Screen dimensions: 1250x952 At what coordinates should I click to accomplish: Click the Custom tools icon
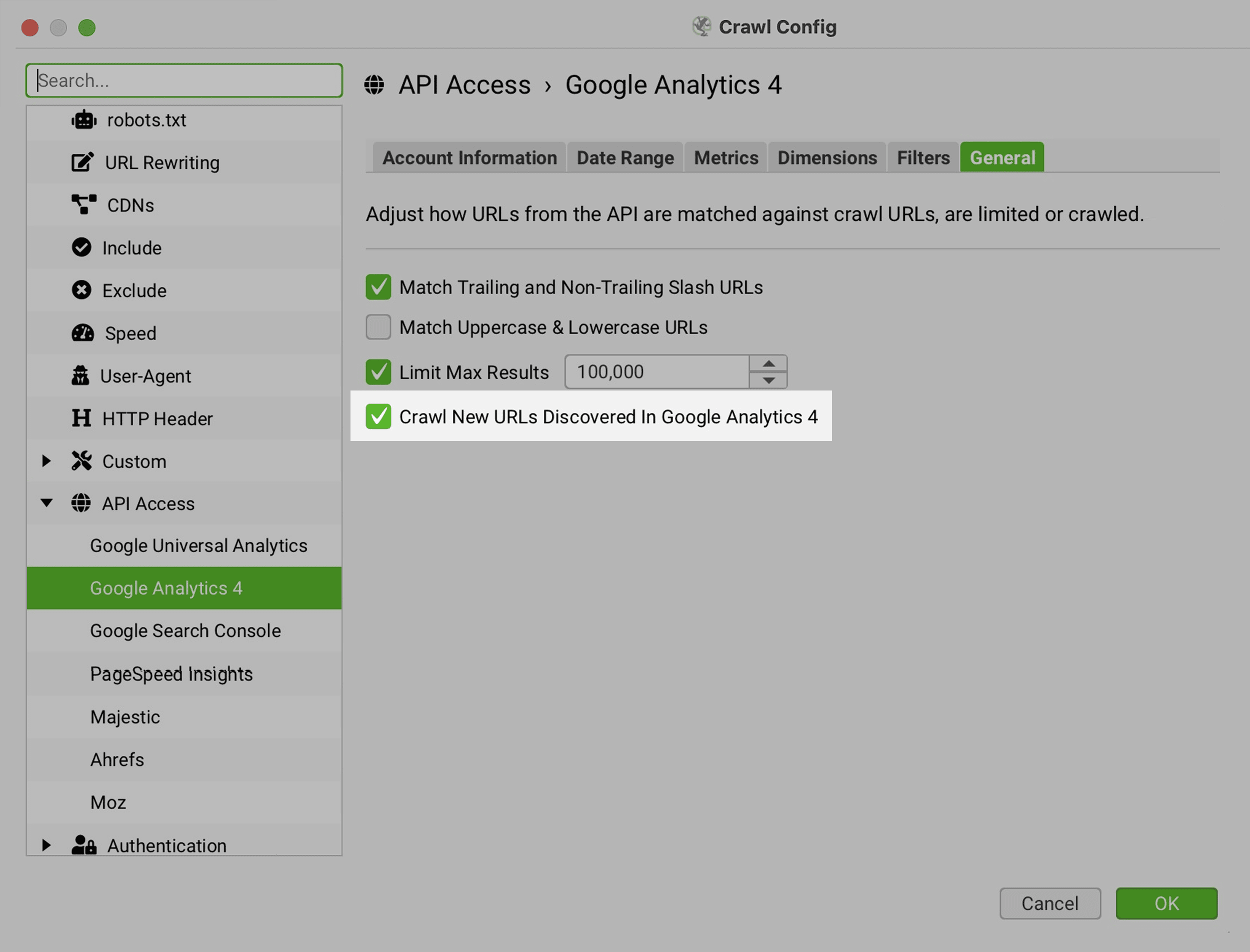(81, 460)
